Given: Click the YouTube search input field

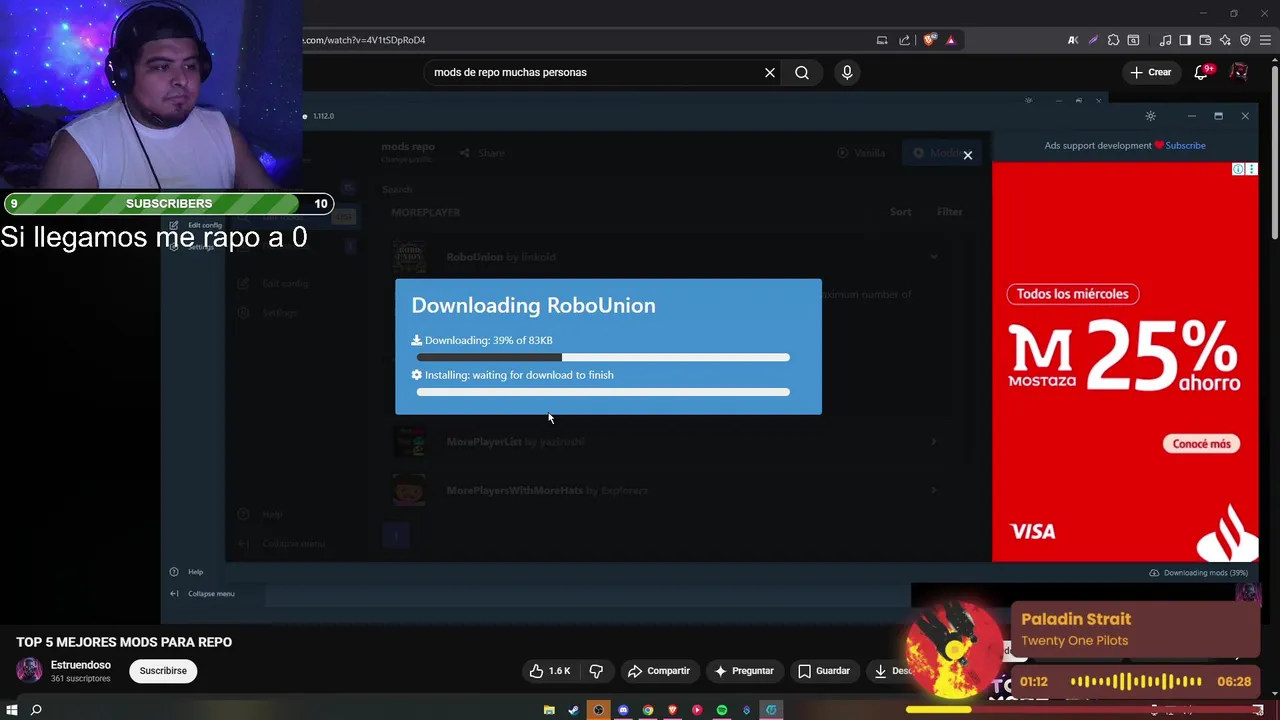Looking at the screenshot, I should pyautogui.click(x=595, y=72).
